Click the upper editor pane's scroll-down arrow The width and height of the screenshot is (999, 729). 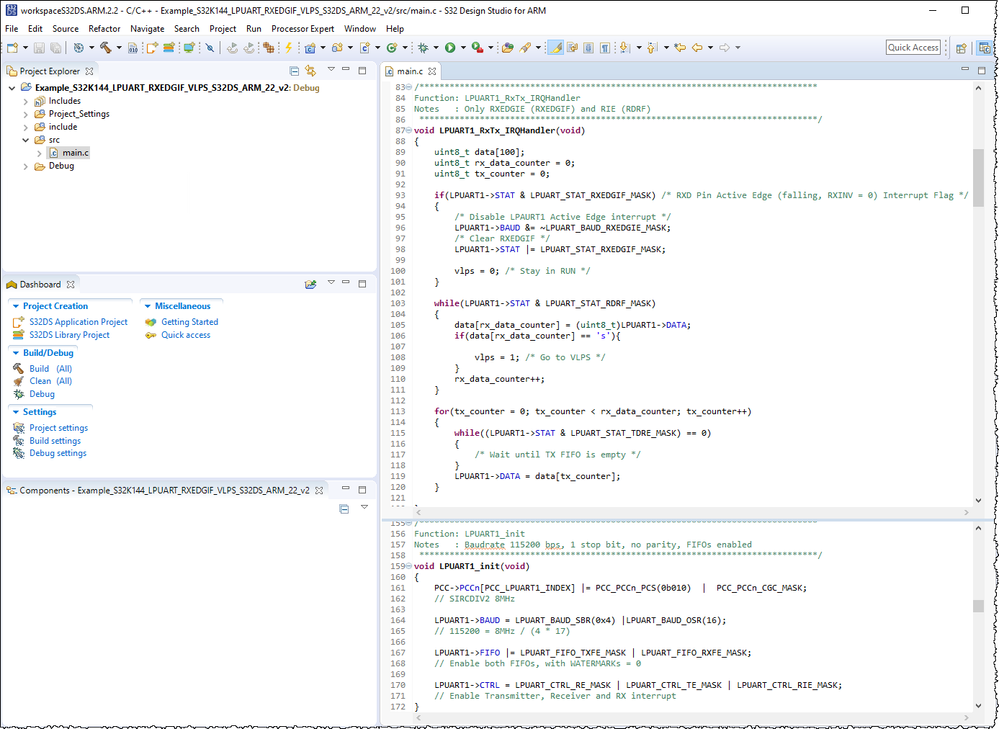coord(978,500)
